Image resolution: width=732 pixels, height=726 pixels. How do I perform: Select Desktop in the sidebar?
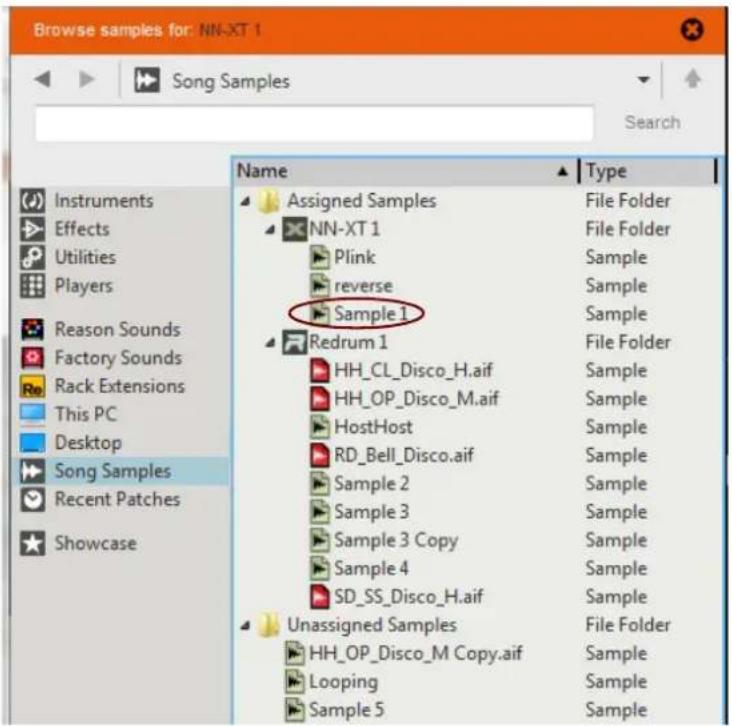[x=88, y=443]
